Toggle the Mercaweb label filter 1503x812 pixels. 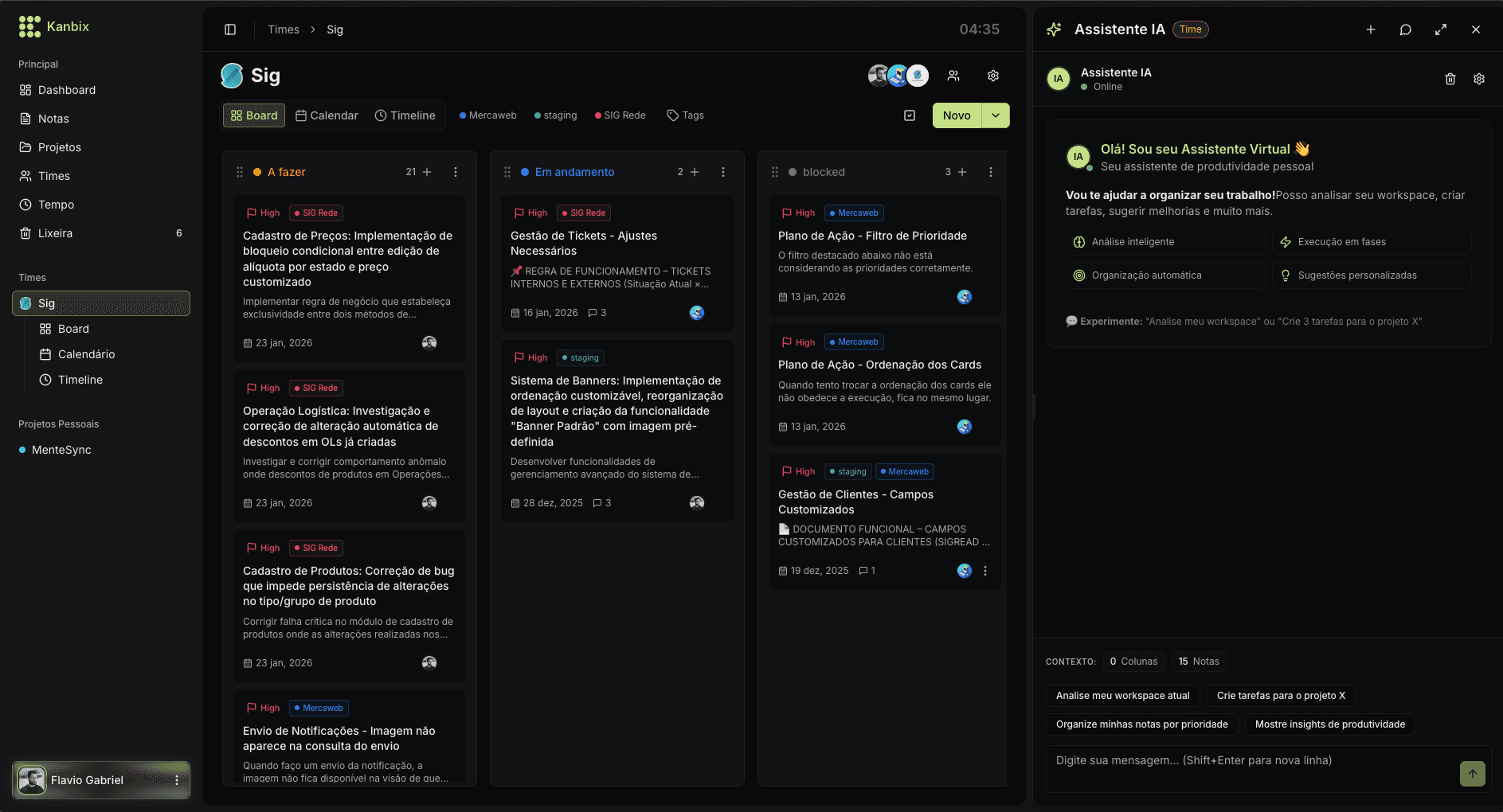pyautogui.click(x=487, y=115)
